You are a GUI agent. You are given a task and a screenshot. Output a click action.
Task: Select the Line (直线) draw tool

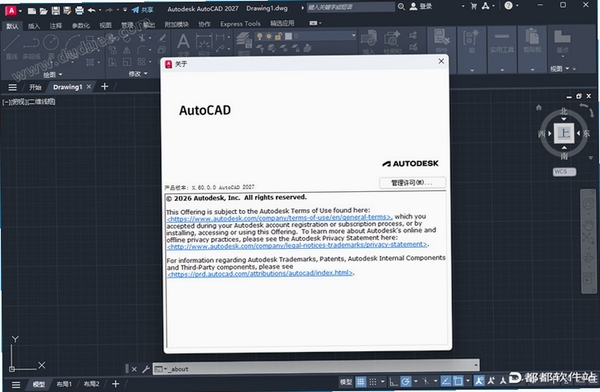coord(11,47)
